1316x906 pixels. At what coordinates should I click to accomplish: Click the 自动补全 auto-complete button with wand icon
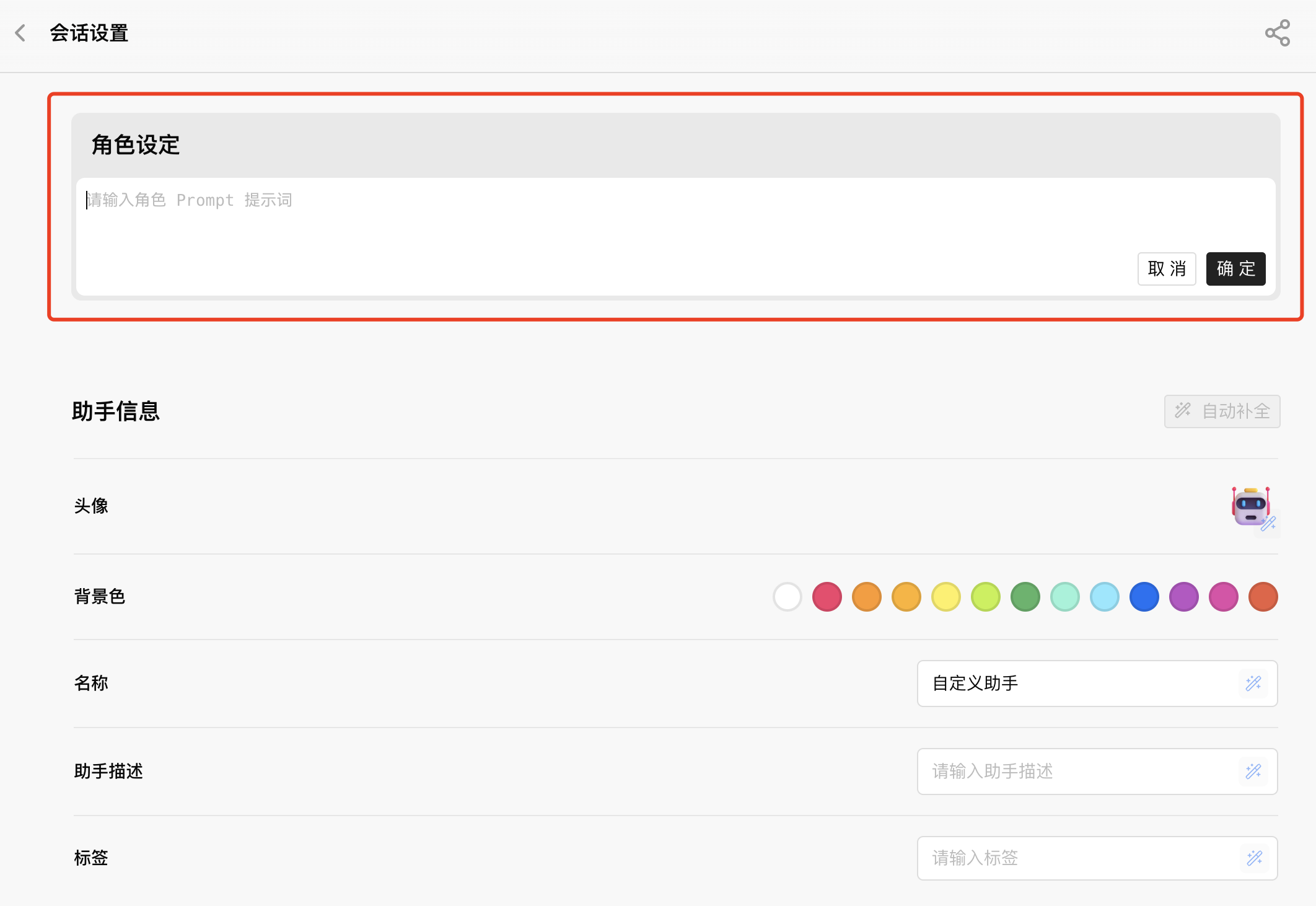point(1221,411)
